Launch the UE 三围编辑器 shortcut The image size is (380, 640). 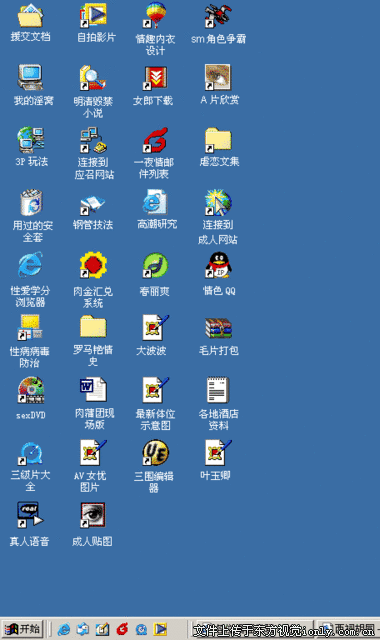pos(156,452)
